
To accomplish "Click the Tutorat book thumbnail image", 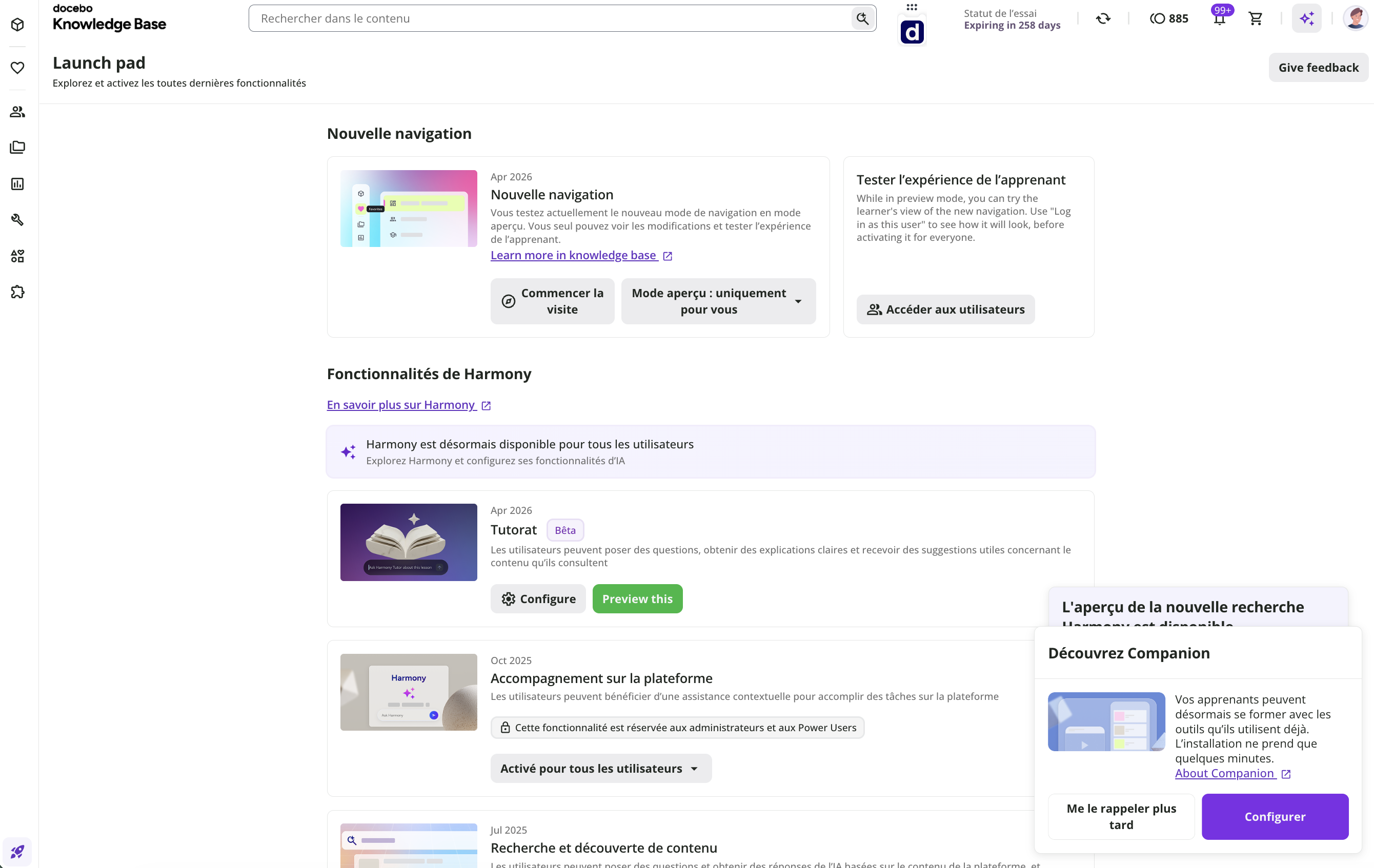I will (409, 542).
